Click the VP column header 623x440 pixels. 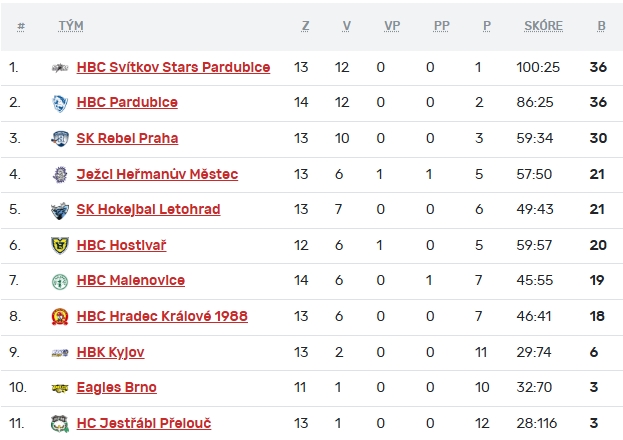(392, 26)
